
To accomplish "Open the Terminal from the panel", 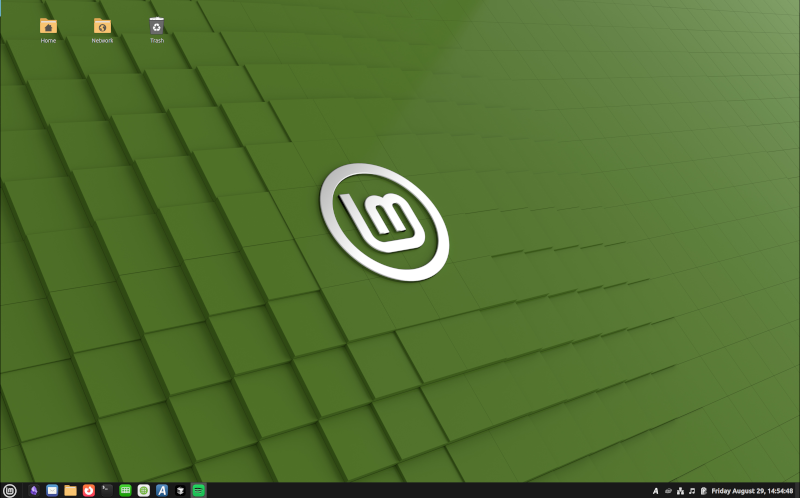I will point(107,490).
